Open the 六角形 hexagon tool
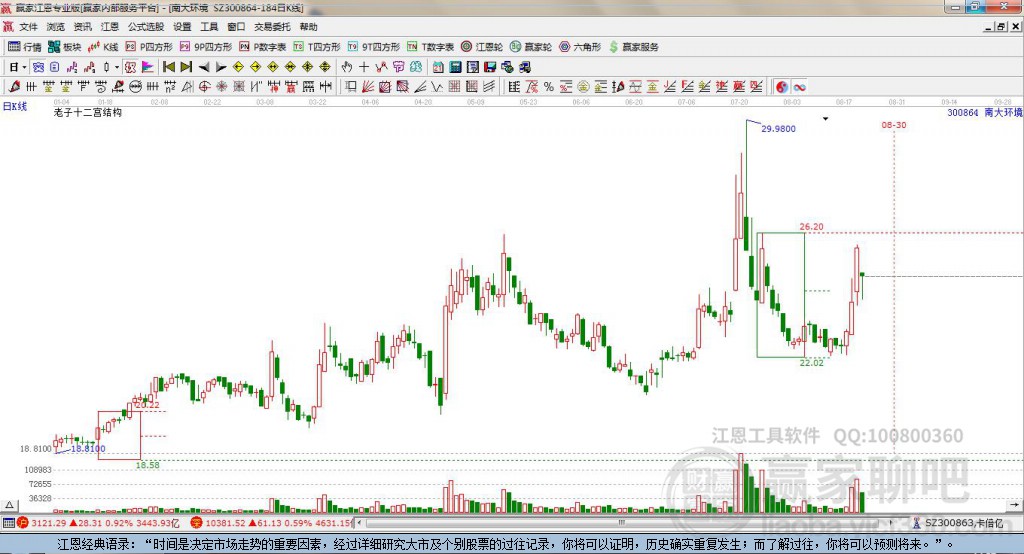This screenshot has height=554, width=1024. coord(580,47)
